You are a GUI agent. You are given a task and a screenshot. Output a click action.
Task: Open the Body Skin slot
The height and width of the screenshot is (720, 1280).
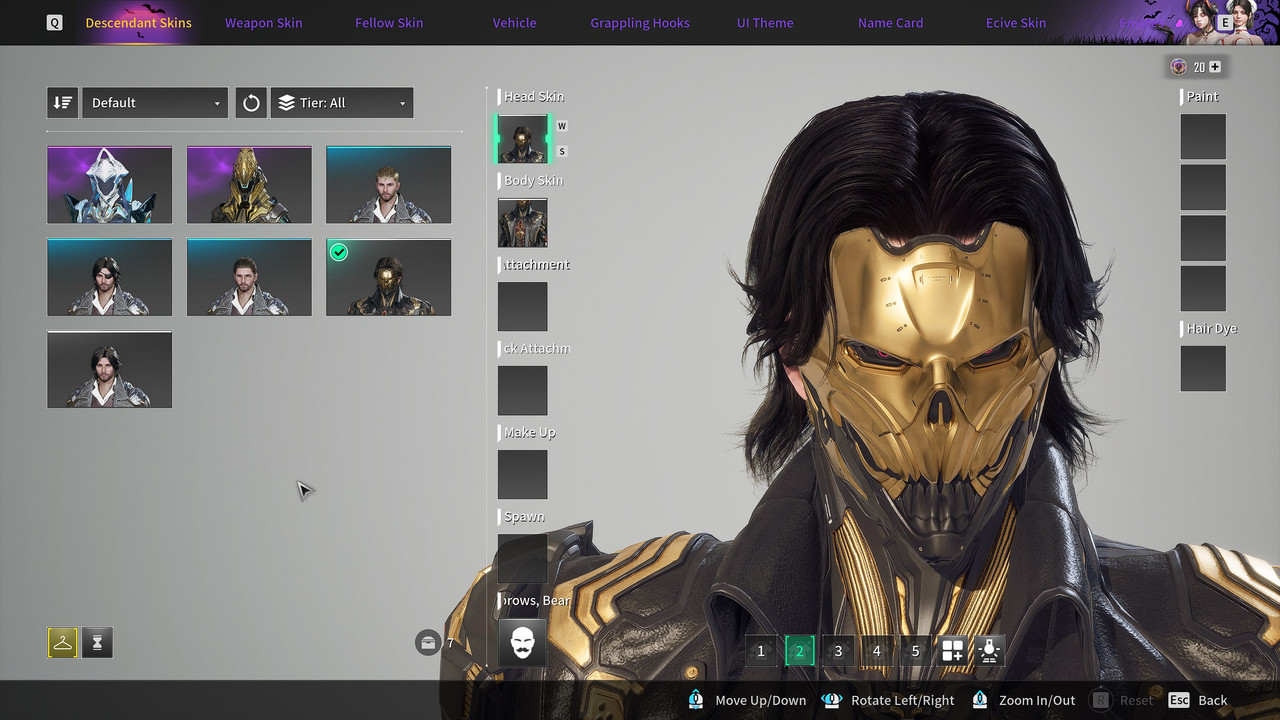click(523, 223)
